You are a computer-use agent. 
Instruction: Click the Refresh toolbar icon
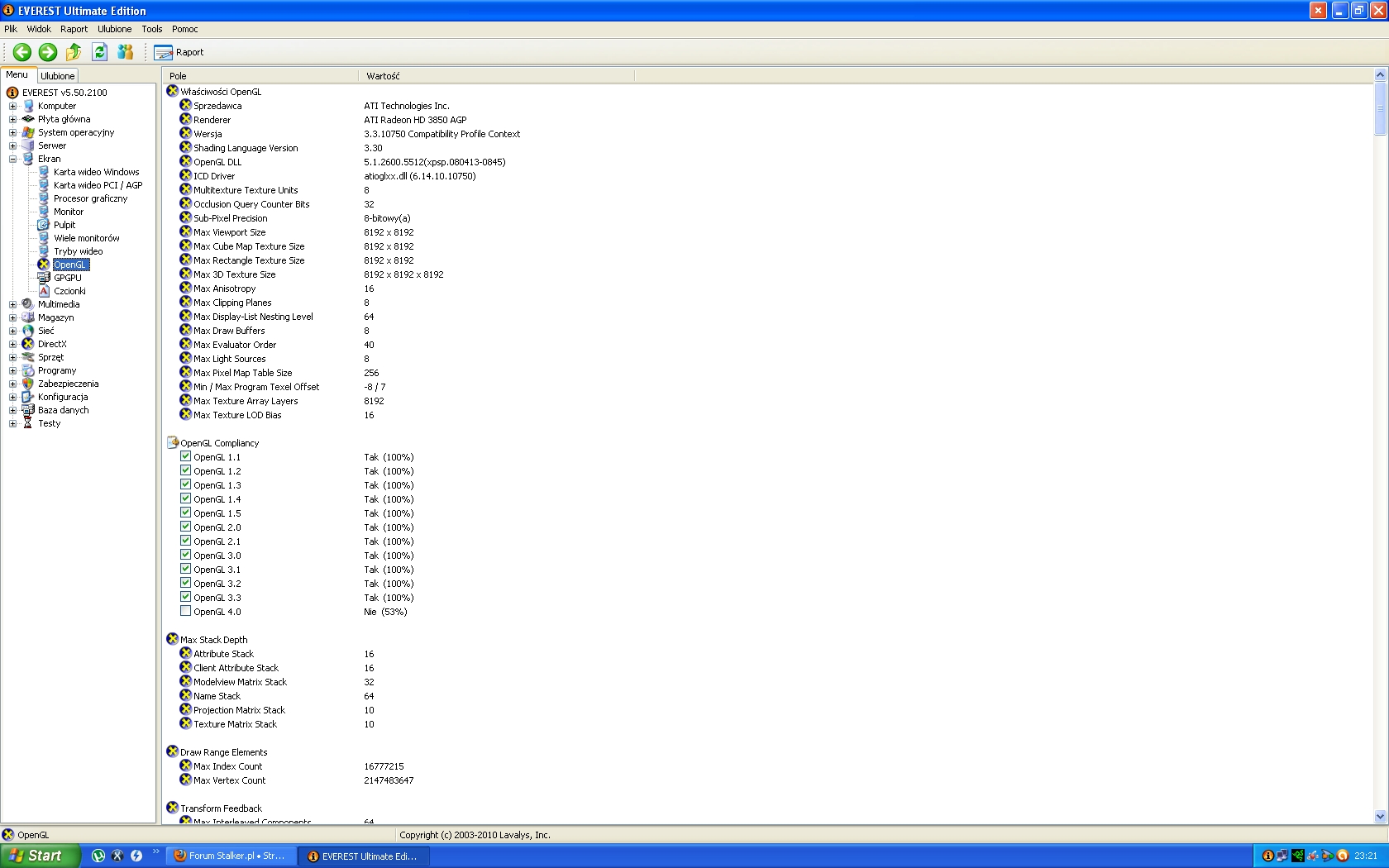[99, 52]
